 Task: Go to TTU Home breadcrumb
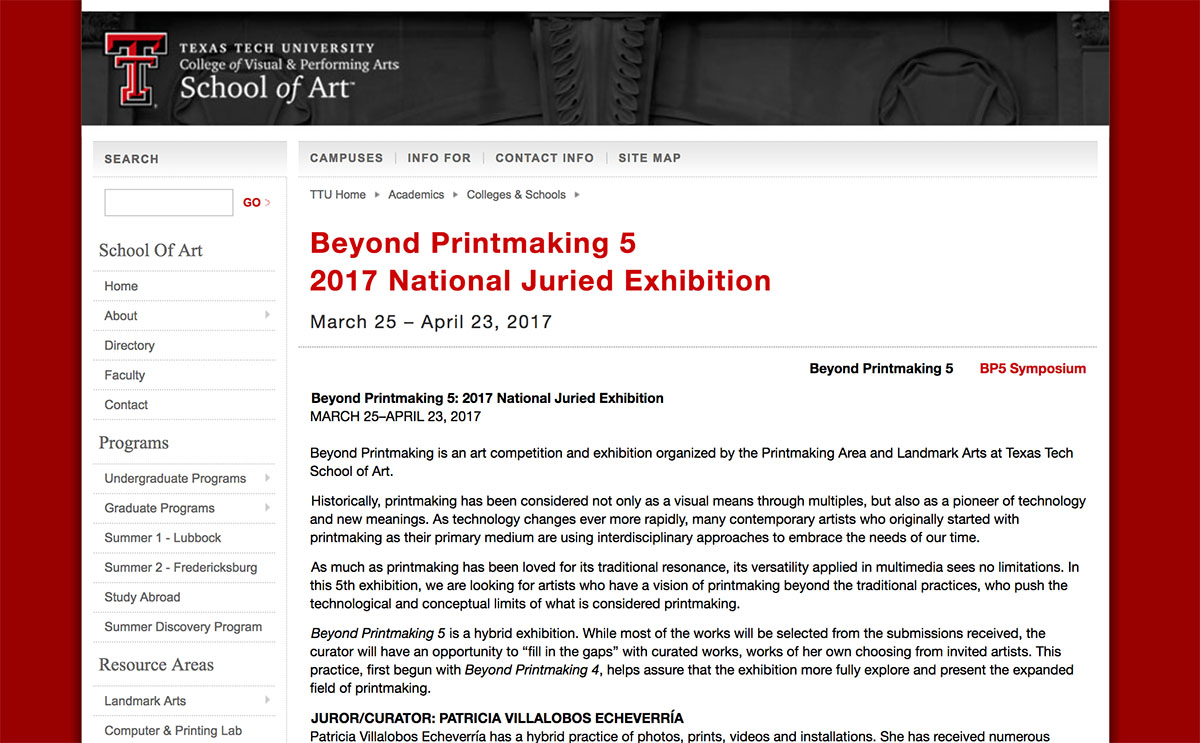tap(338, 195)
